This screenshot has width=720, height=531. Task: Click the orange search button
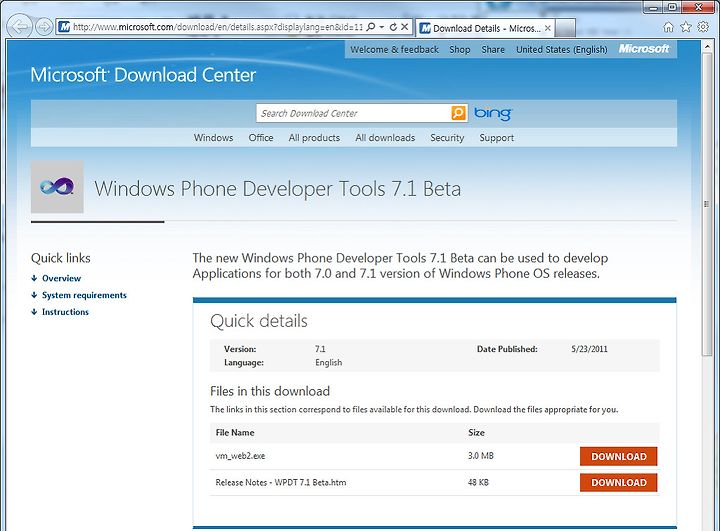tap(459, 113)
